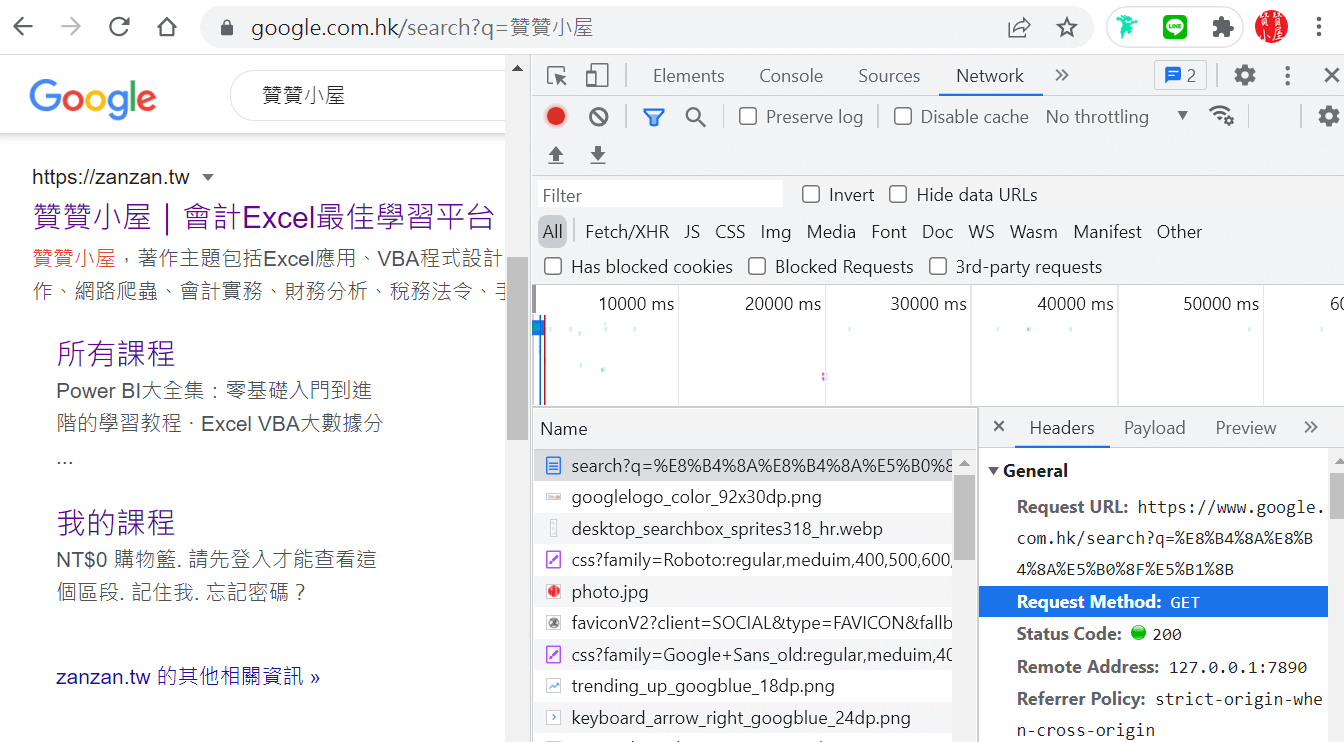
Task: Click the Google search box
Action: [370, 96]
